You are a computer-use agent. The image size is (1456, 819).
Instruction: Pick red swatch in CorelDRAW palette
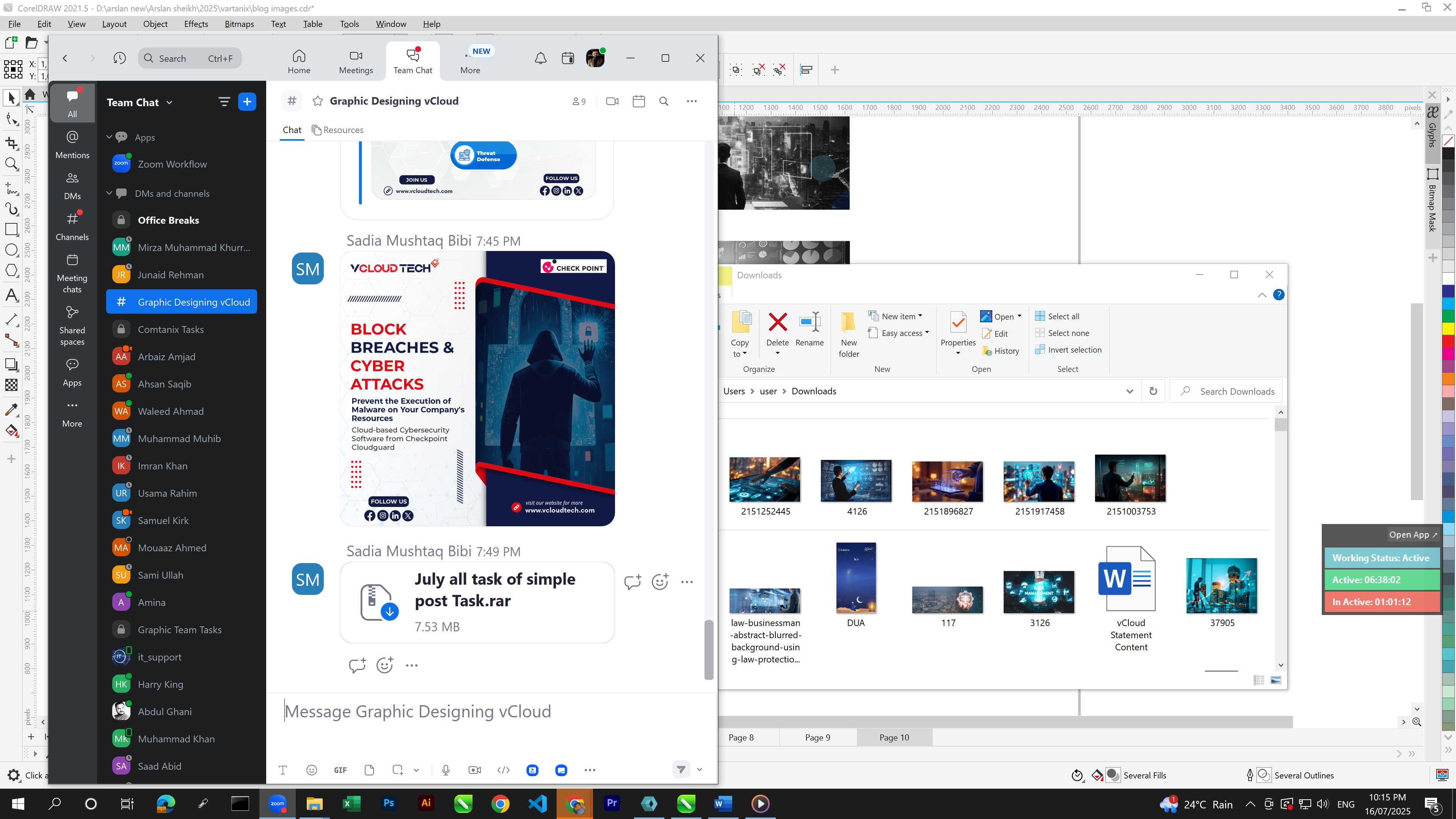tap(1448, 341)
